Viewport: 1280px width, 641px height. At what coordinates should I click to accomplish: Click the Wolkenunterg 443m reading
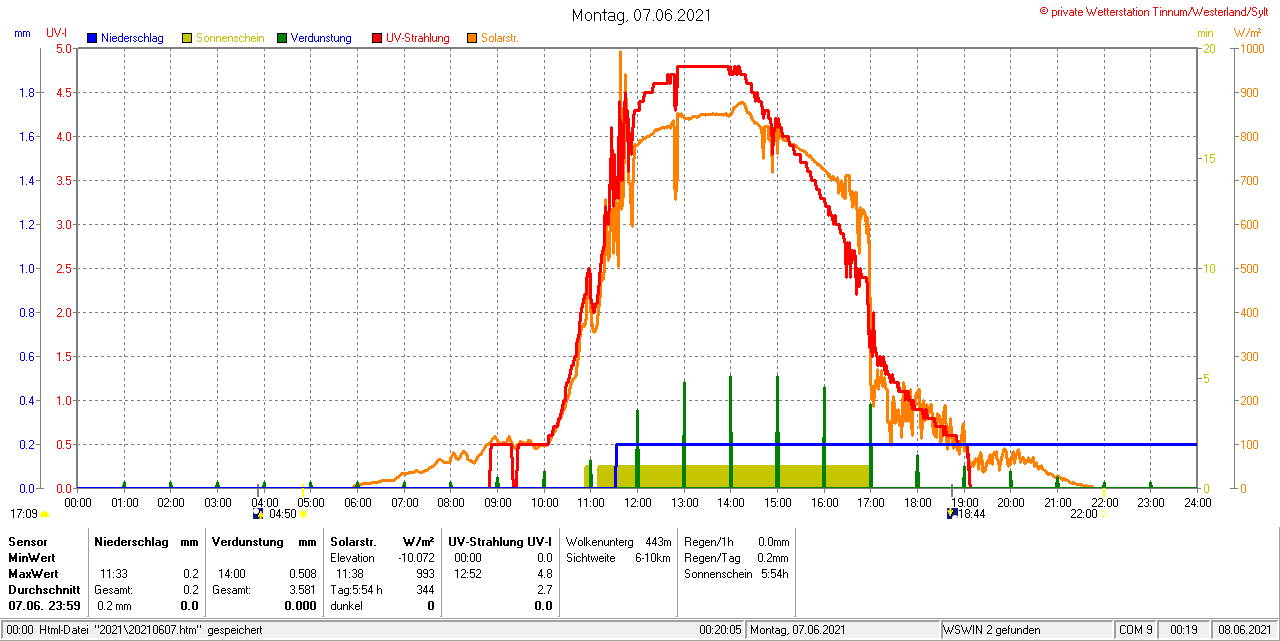[618, 541]
